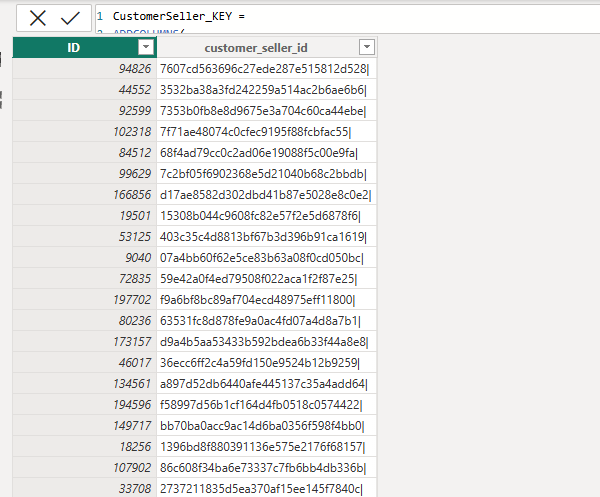The image size is (600, 497).
Task: Select the ID column header
Action: [73, 48]
